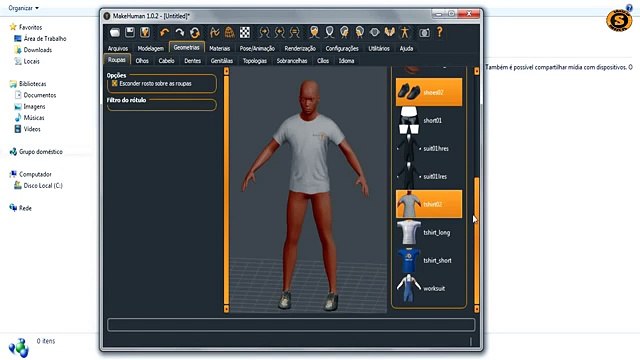Switch to the Pose/Animação tab
This screenshot has width=640, height=360.
[x=257, y=48]
